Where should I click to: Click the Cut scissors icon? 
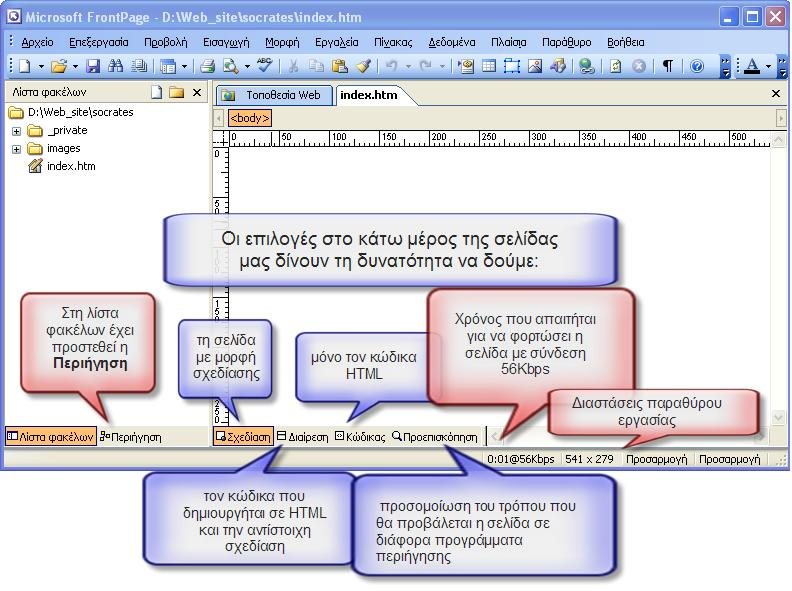pos(293,66)
